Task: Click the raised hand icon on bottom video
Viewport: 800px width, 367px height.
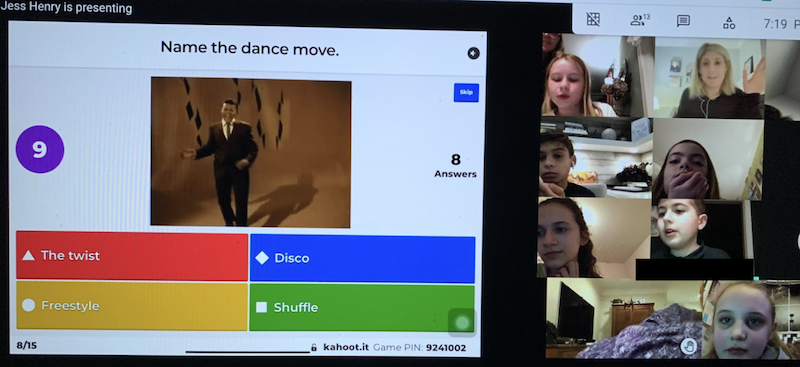Action: [688, 346]
